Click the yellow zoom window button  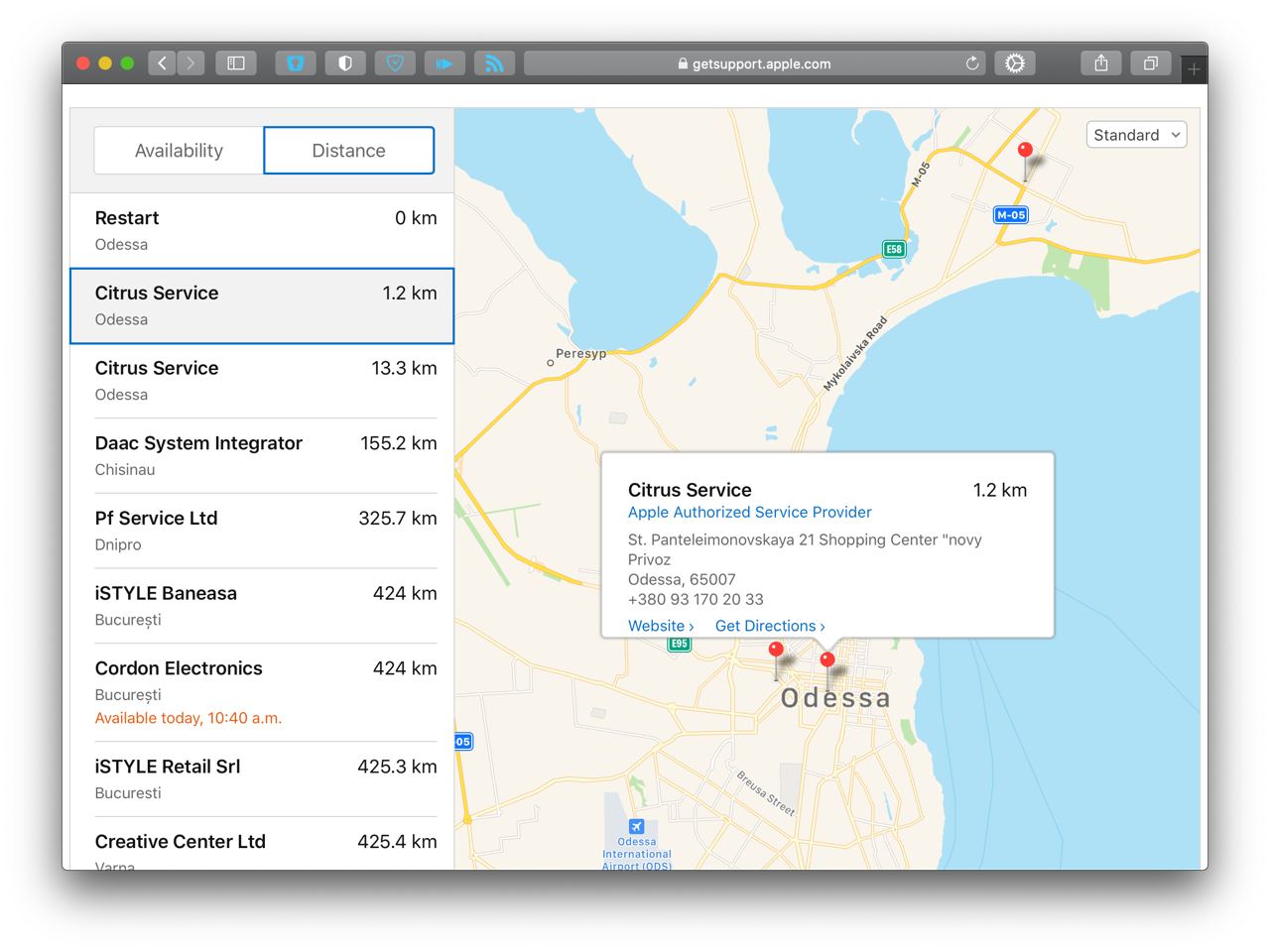[105, 63]
